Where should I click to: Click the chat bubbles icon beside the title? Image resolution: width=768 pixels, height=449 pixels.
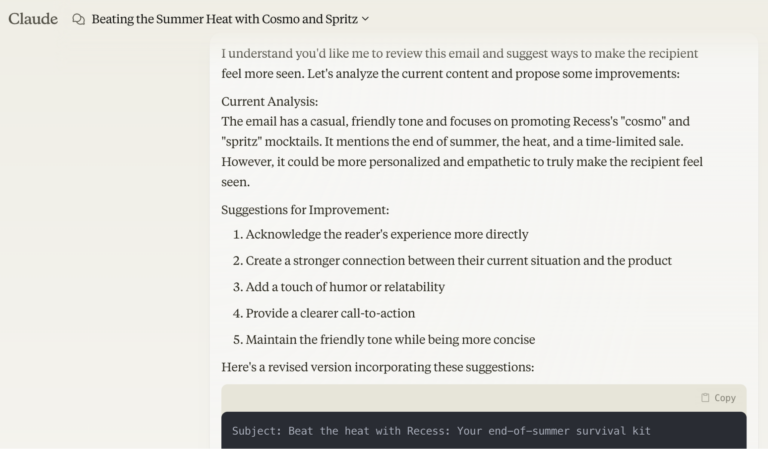coord(79,19)
